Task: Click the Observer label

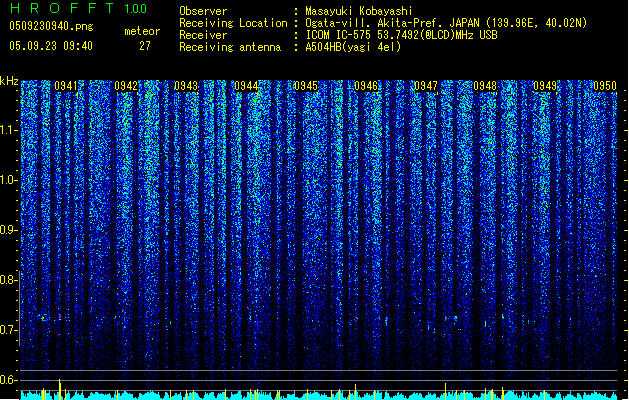Action: (203, 11)
